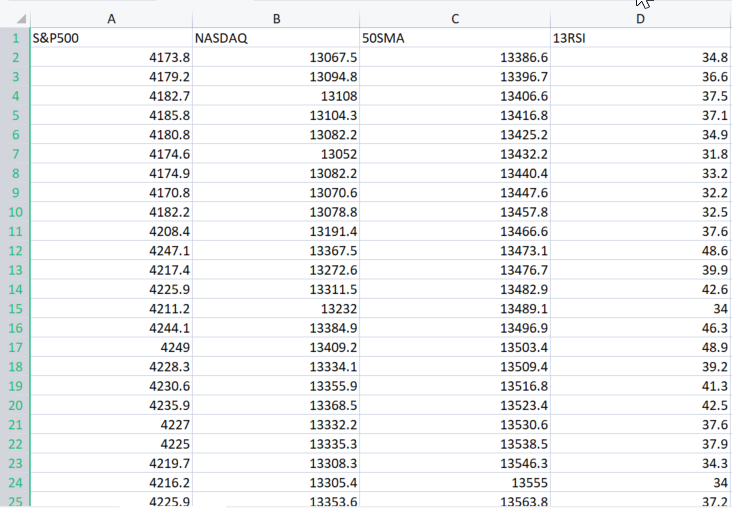Select cell with value 13070.6
Image resolution: width=732 pixels, height=508 pixels.
[x=276, y=193]
